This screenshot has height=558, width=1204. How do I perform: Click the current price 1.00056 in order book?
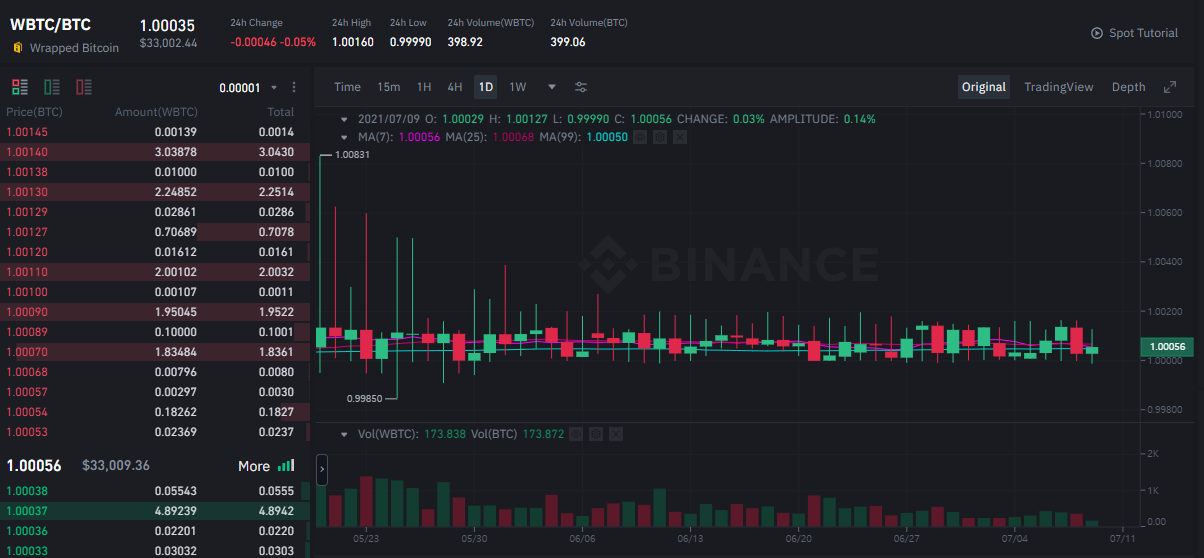(x=34, y=466)
